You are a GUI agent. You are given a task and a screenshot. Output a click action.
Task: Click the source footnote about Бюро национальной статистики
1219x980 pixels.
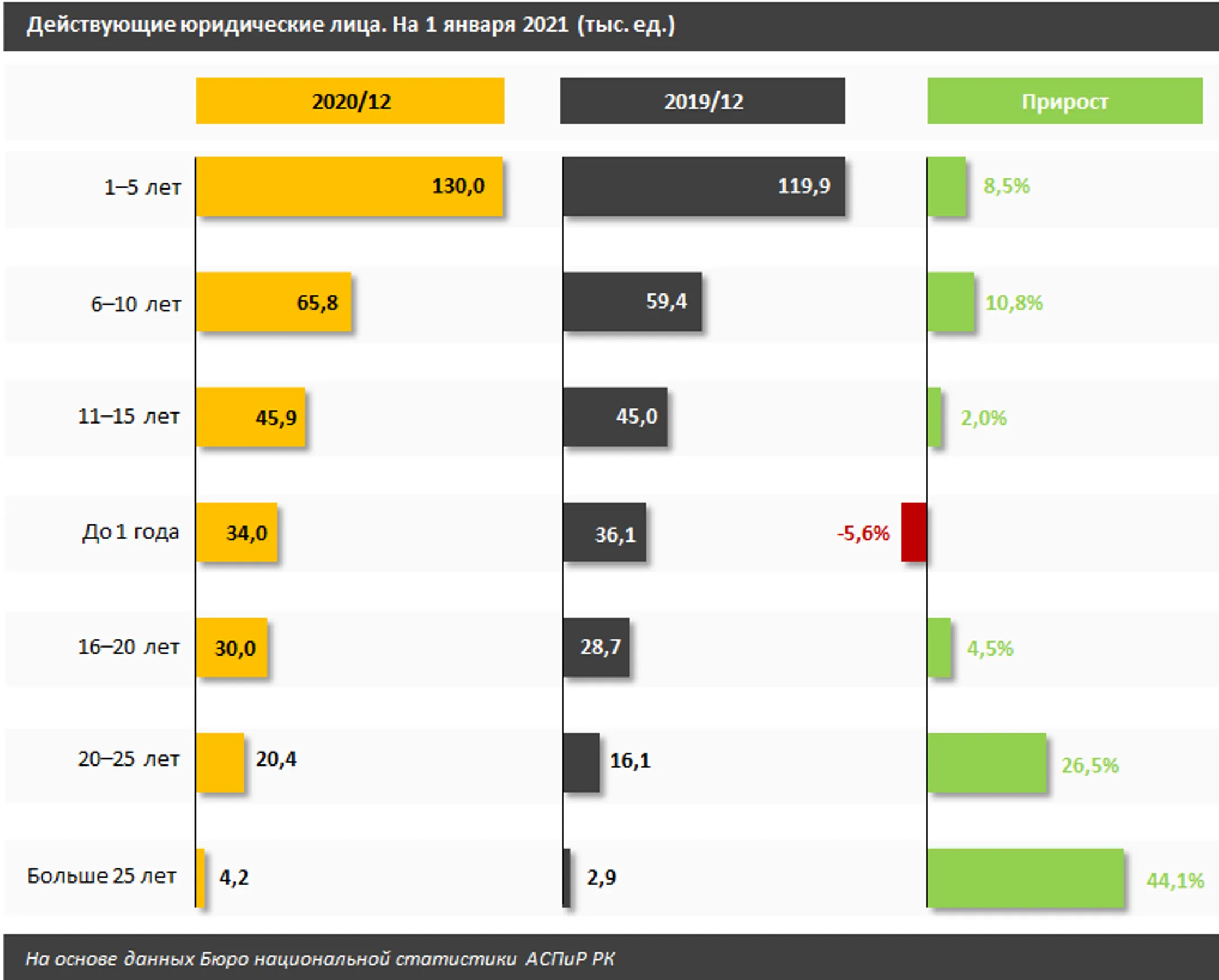(320, 959)
